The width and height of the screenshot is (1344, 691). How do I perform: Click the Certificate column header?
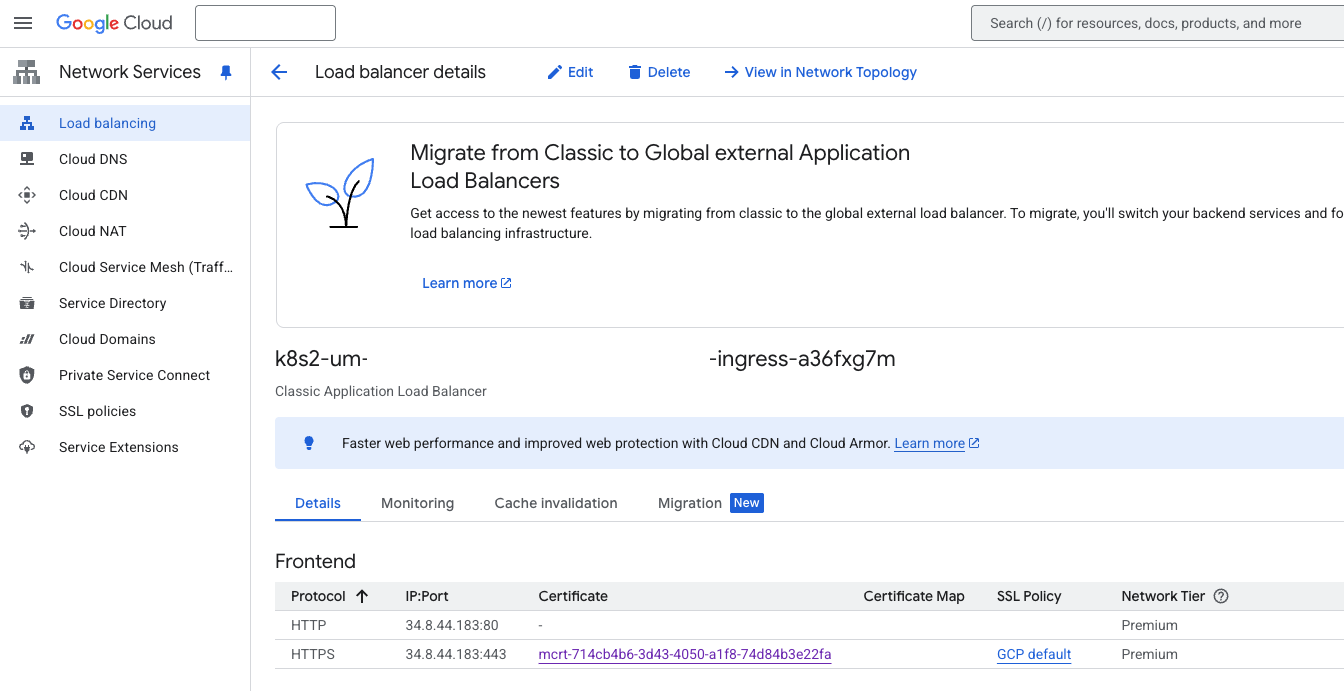[x=573, y=596]
